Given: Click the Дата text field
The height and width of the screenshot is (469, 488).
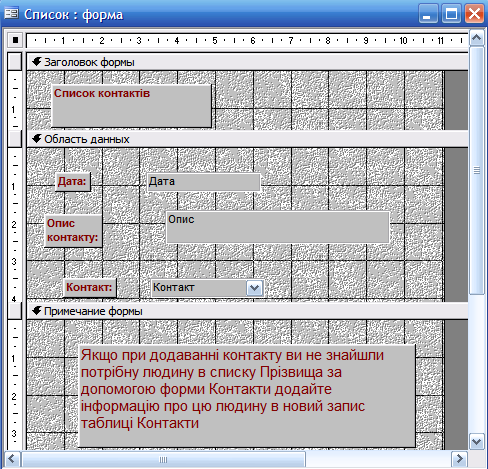Looking at the screenshot, I should (203, 182).
